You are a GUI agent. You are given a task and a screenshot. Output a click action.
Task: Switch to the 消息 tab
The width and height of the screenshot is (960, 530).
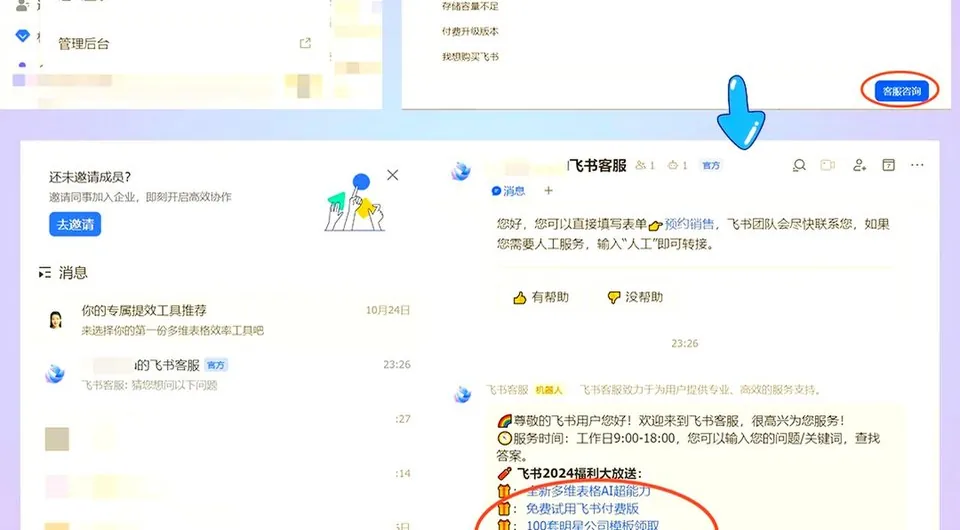[x=508, y=191]
